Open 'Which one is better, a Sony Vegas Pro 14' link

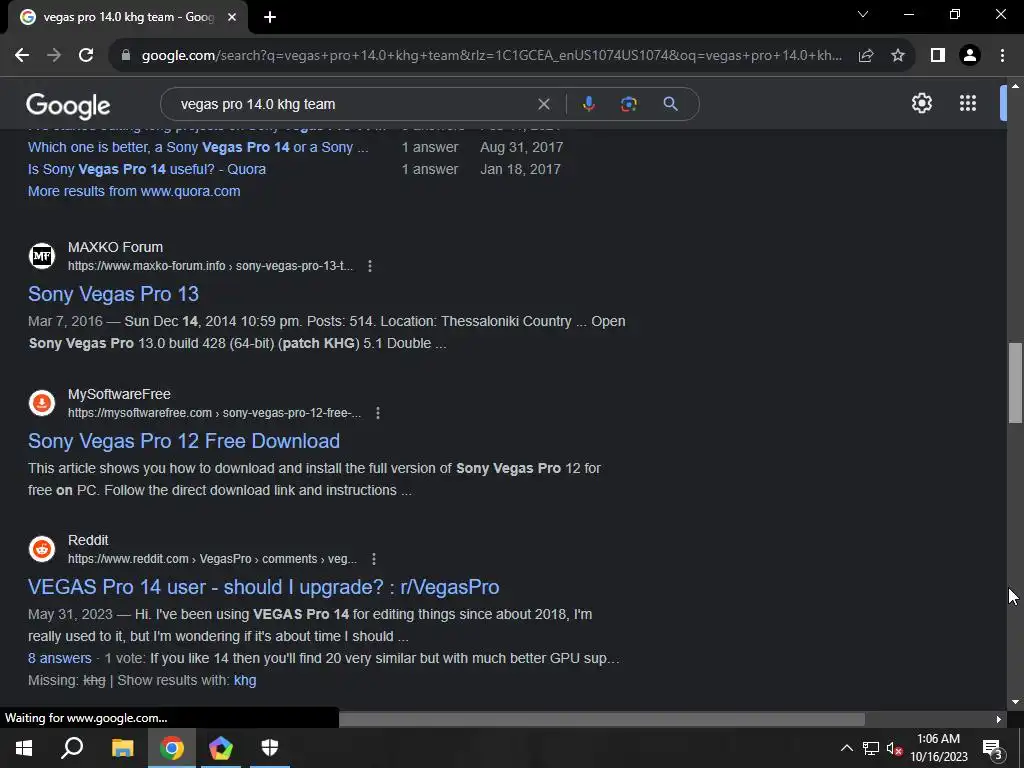(x=198, y=147)
